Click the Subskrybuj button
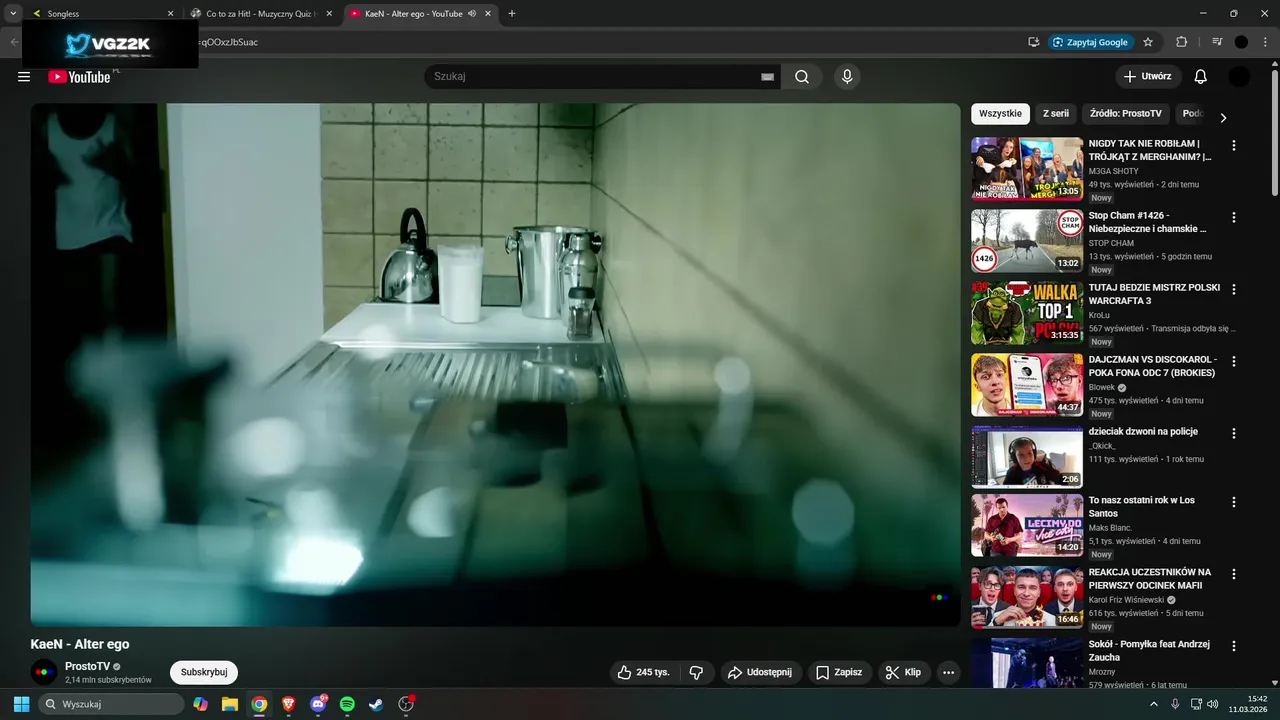1280x720 pixels. tap(204, 672)
